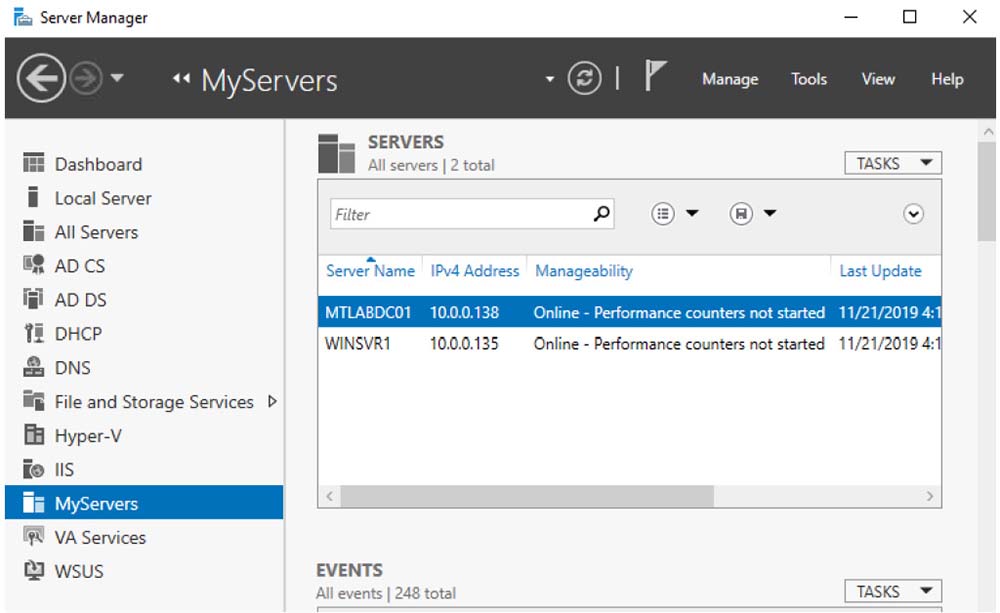Viewport: 1000px width, 613px height.
Task: Click the refresh icon in header
Action: (585, 79)
